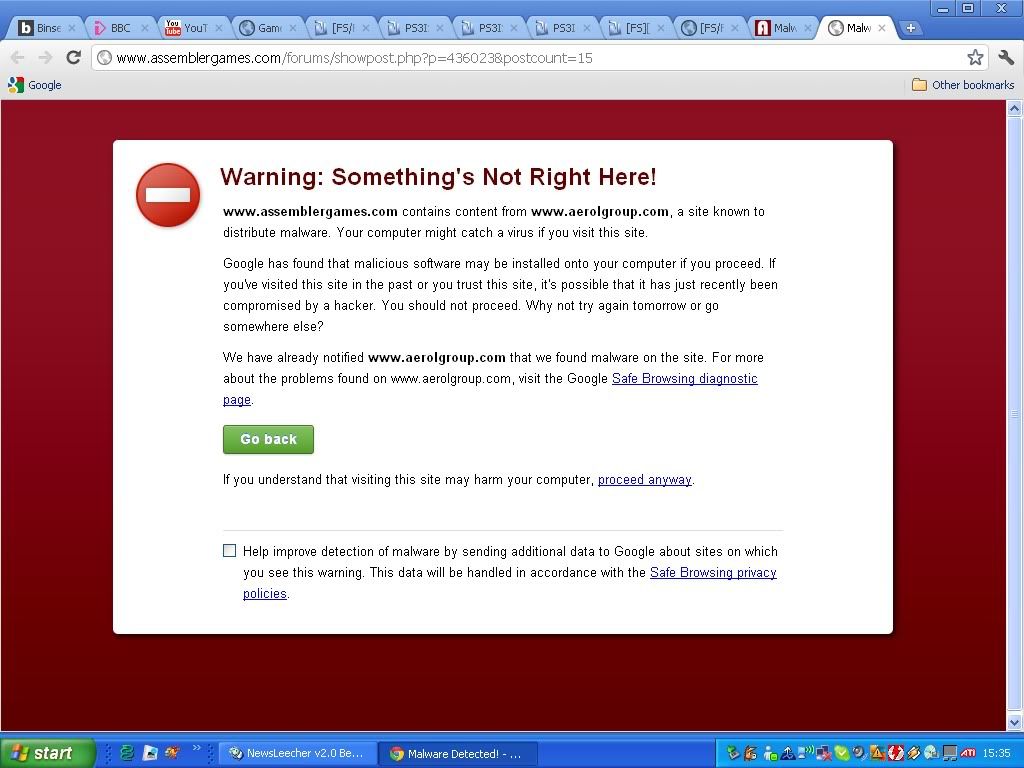Close the YouTube tab
The height and width of the screenshot is (768, 1024).
coord(219,28)
